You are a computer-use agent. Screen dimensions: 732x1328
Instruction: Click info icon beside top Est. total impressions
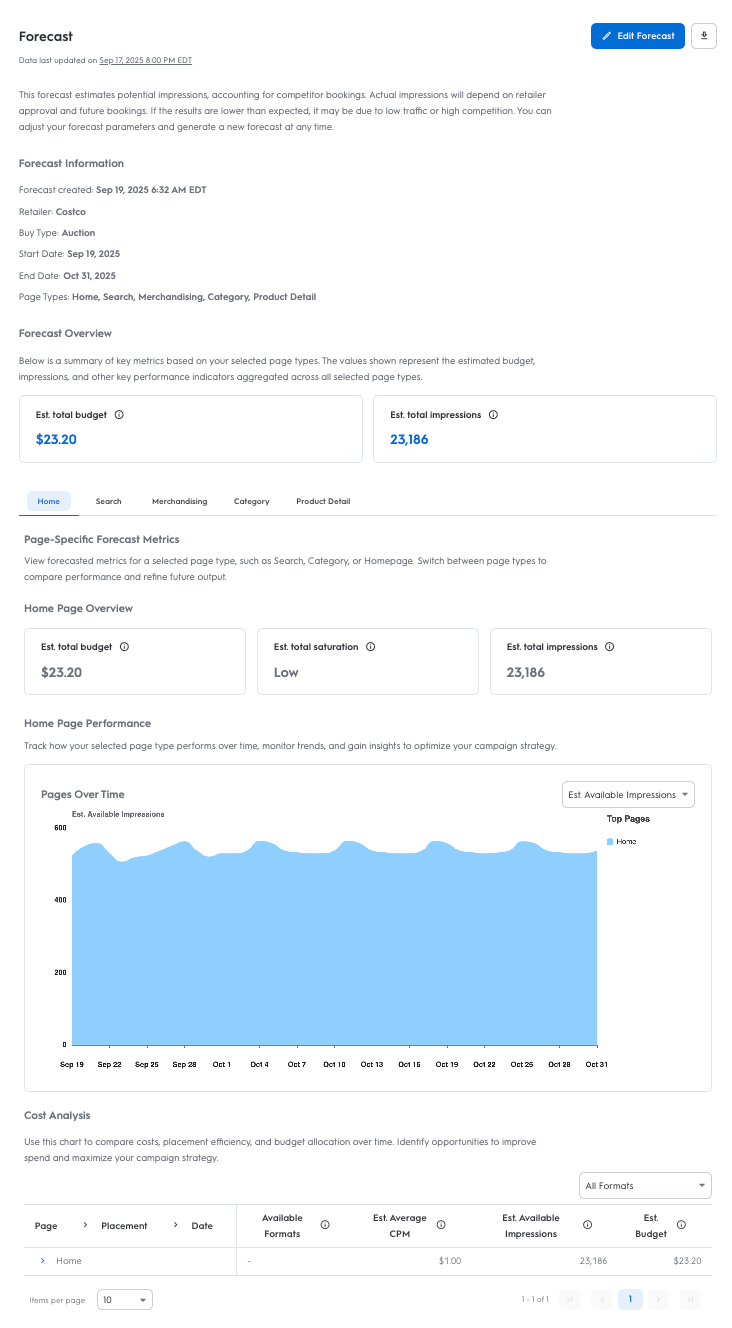tap(493, 415)
